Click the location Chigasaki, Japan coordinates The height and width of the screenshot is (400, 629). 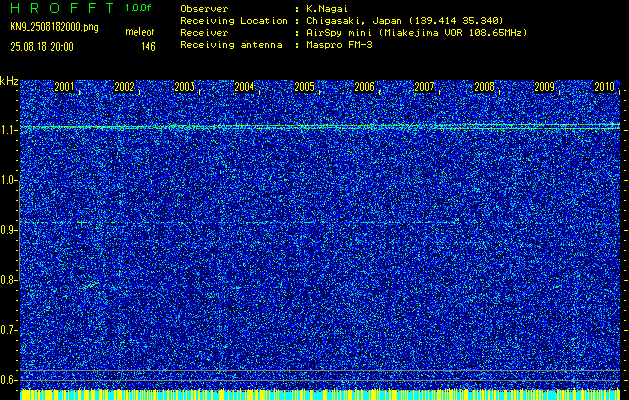[x=405, y=21]
